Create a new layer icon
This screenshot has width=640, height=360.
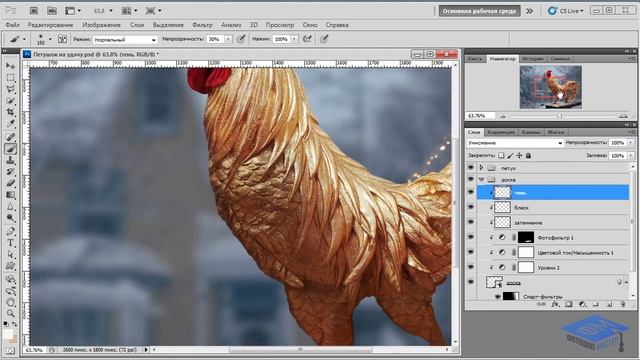point(609,304)
